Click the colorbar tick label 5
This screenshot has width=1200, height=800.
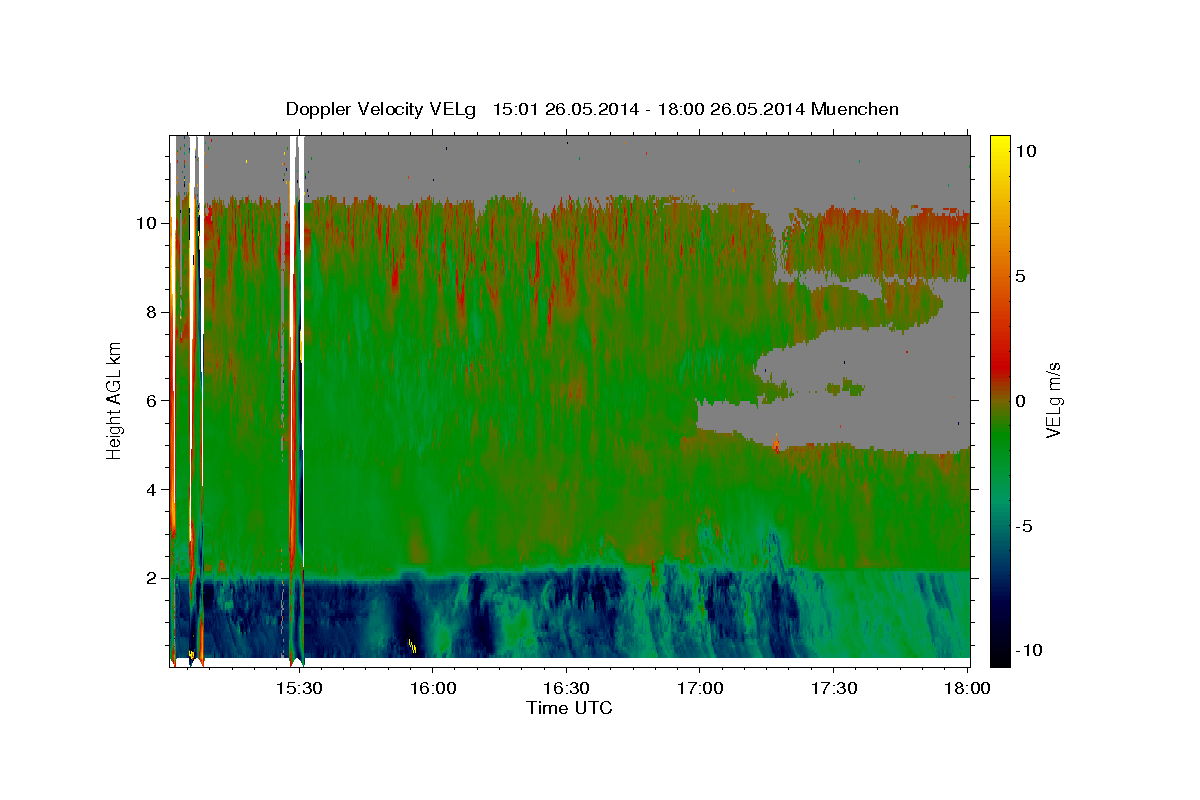tap(1023, 275)
